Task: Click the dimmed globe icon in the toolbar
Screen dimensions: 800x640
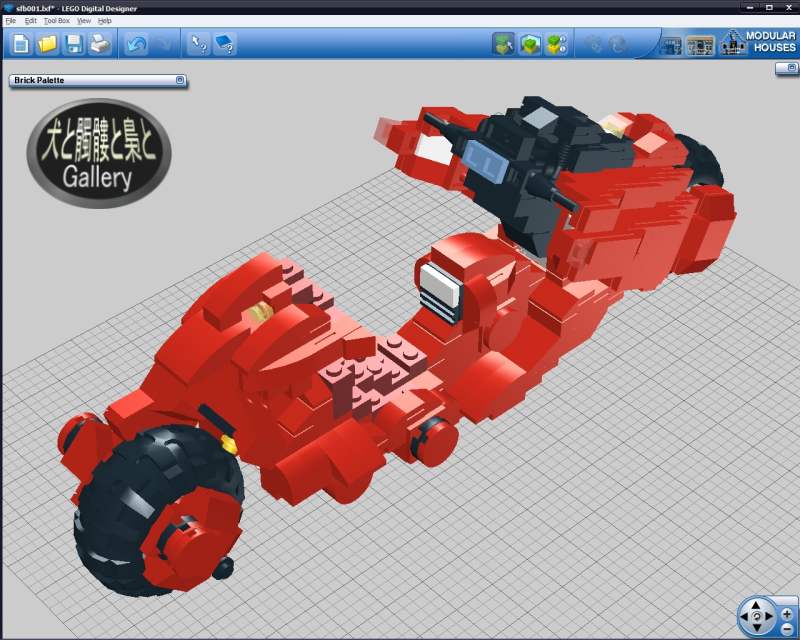Action: click(x=617, y=44)
